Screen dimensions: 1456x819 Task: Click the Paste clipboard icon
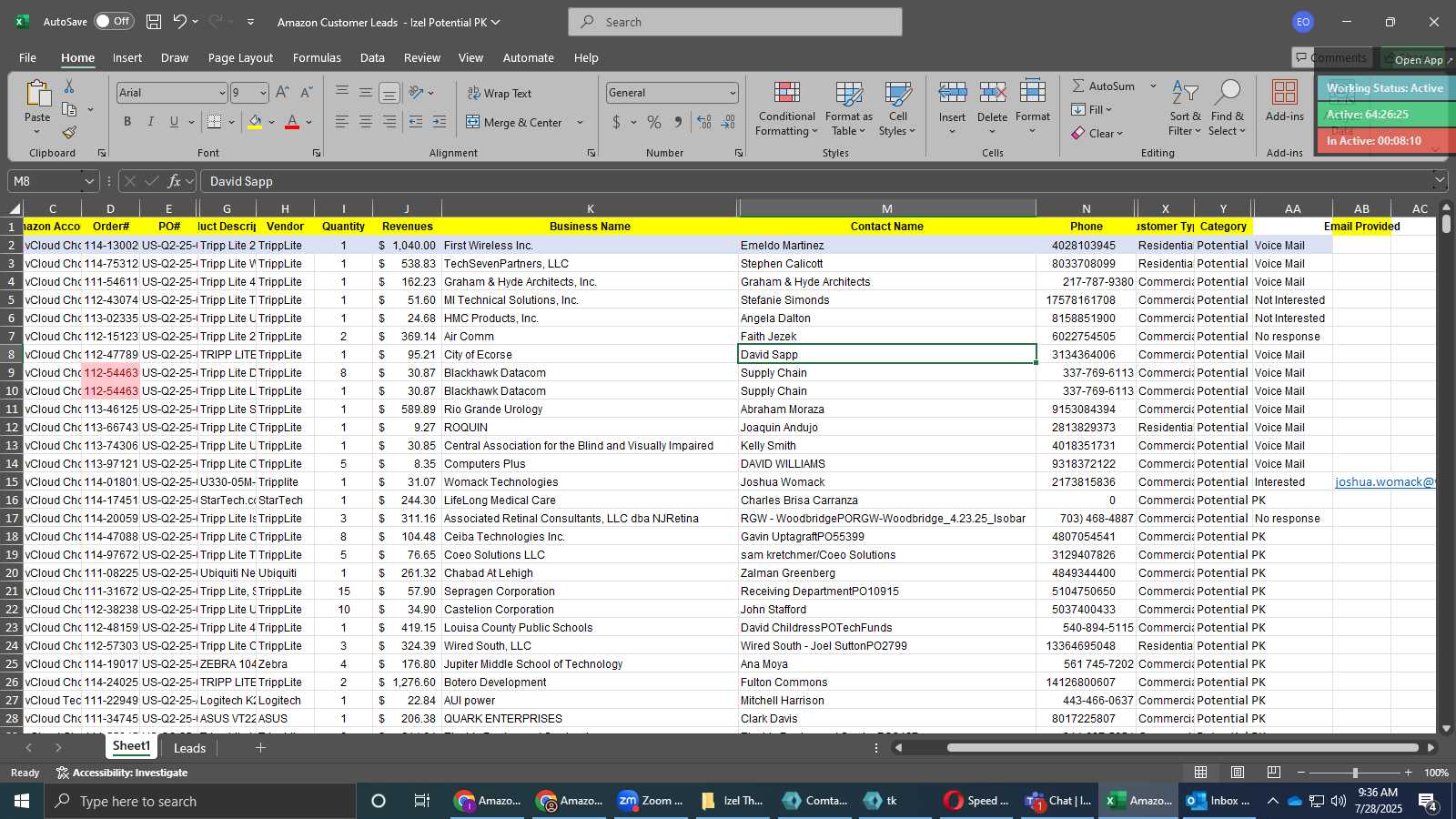tap(37, 93)
